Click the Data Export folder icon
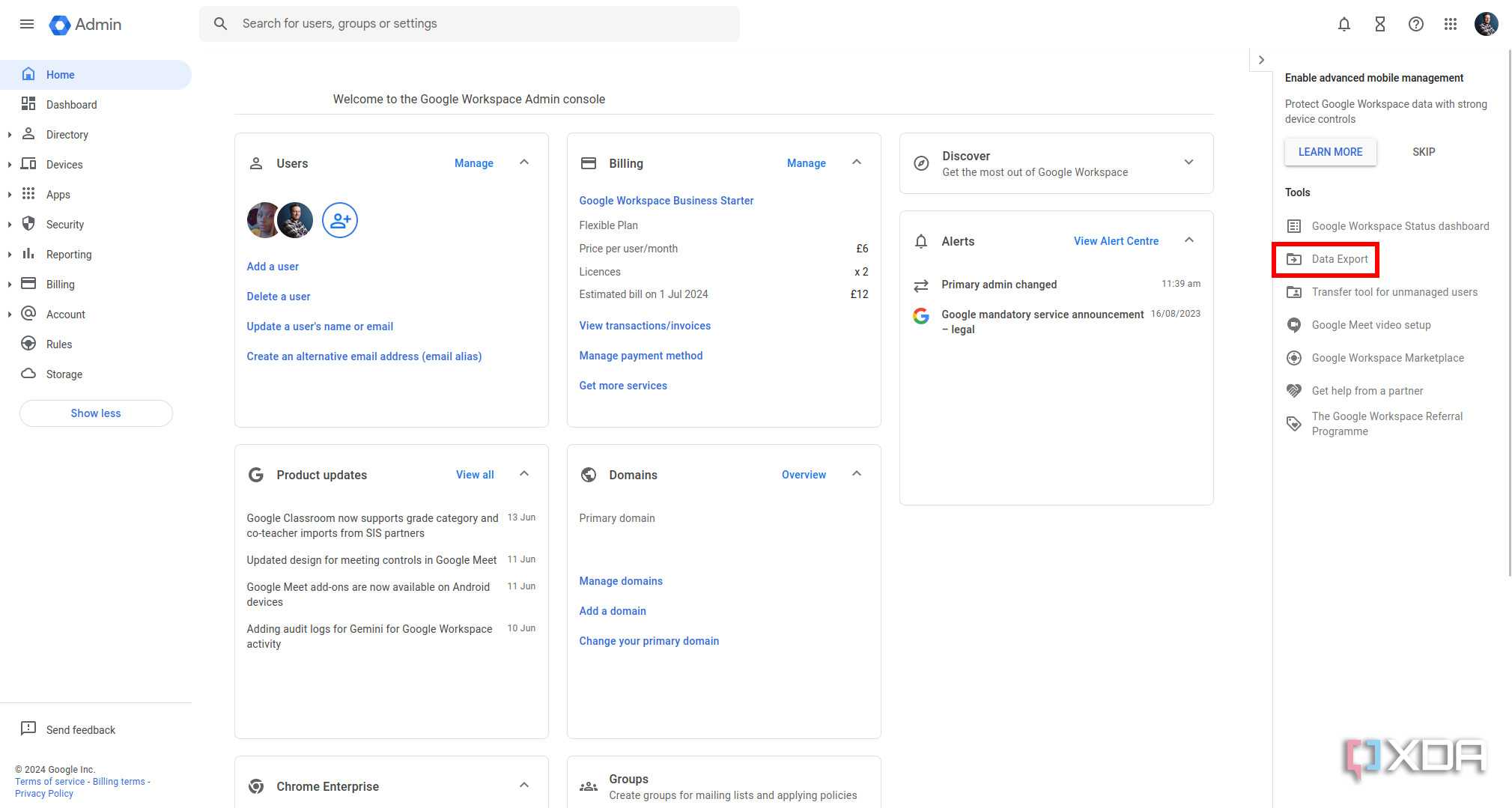The image size is (1512, 808). pyautogui.click(x=1294, y=259)
